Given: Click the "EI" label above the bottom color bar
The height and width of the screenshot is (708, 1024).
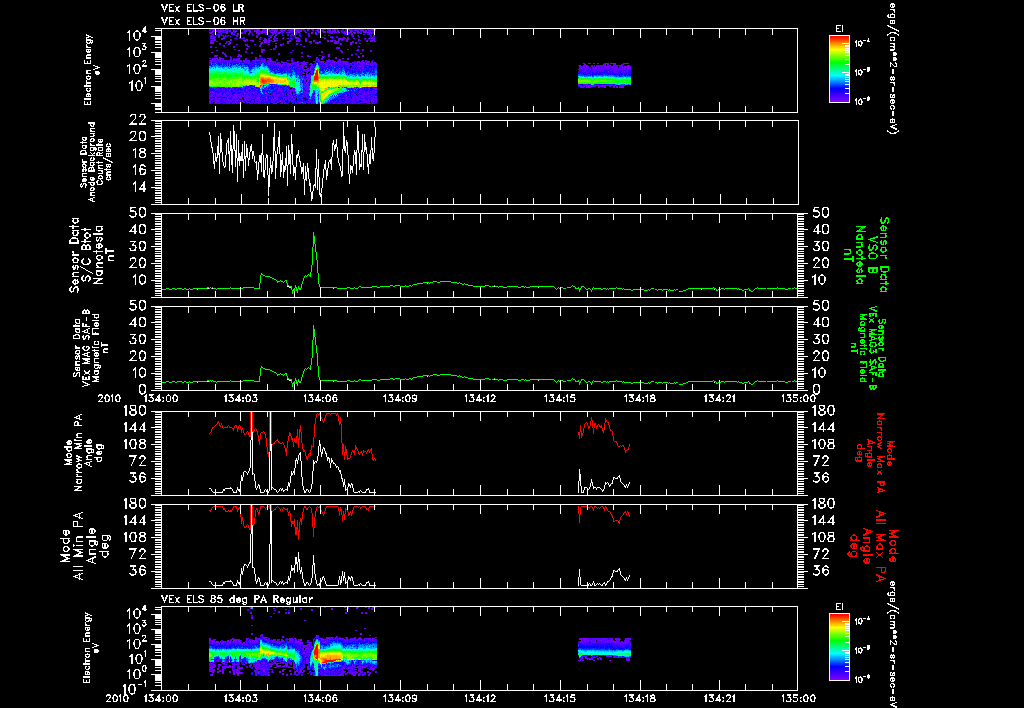Looking at the screenshot, I should click(x=839, y=607).
